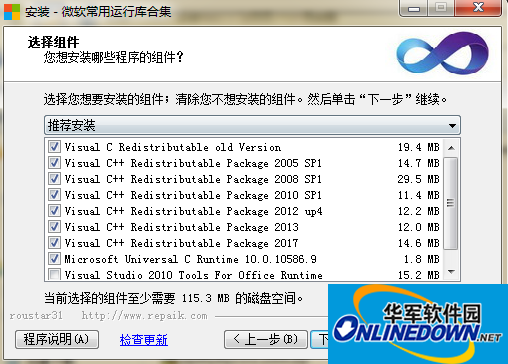508x364 pixels.
Task: Click the component list scrollbar thumb
Action: coord(451,203)
